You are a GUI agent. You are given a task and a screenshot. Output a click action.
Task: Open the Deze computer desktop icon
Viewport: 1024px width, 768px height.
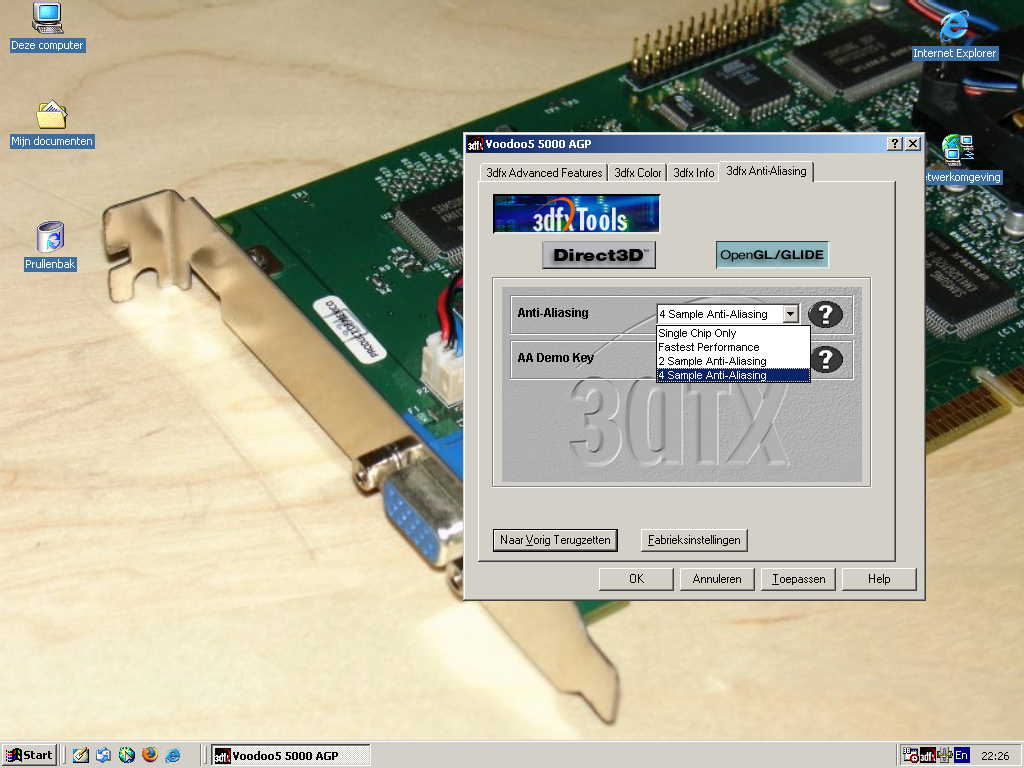point(47,27)
